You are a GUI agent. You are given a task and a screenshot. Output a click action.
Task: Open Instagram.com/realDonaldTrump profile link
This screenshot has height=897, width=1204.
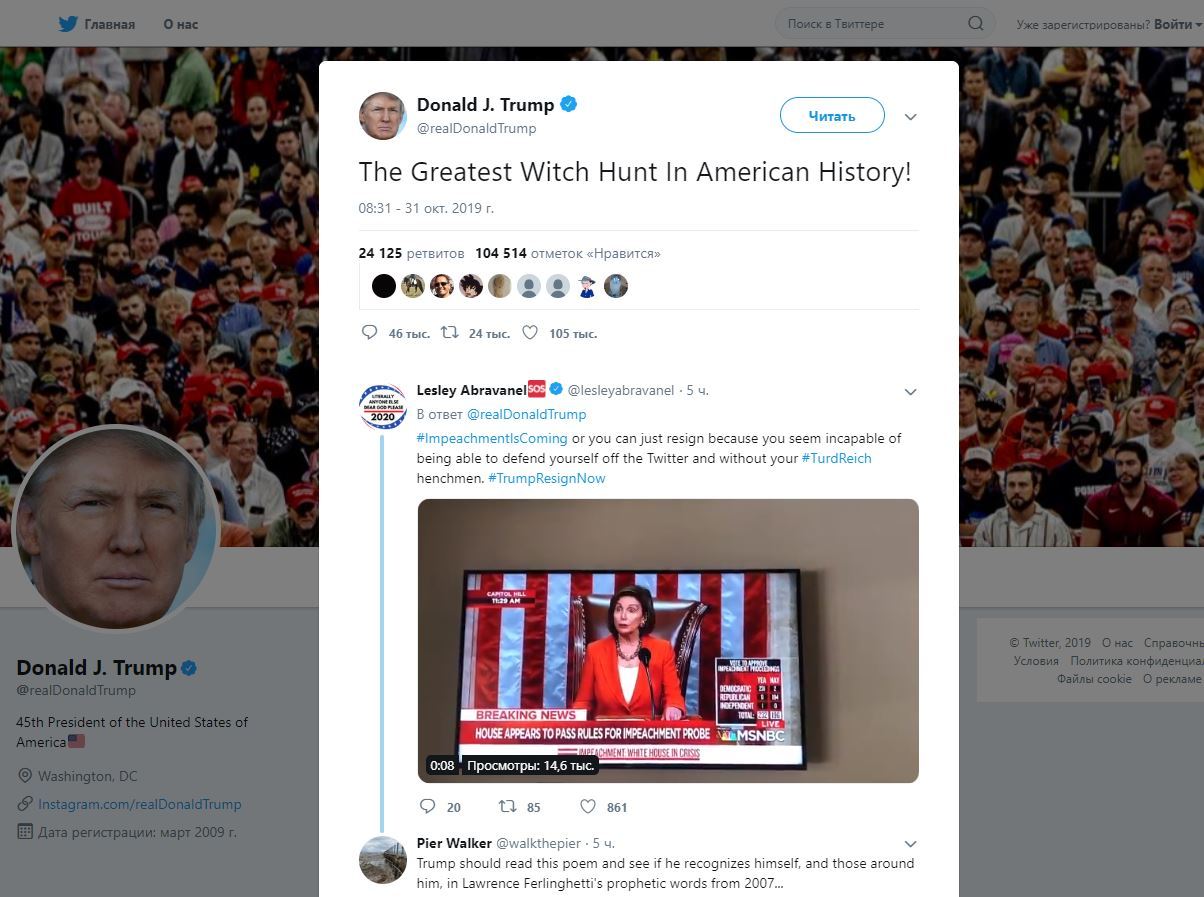[140, 804]
